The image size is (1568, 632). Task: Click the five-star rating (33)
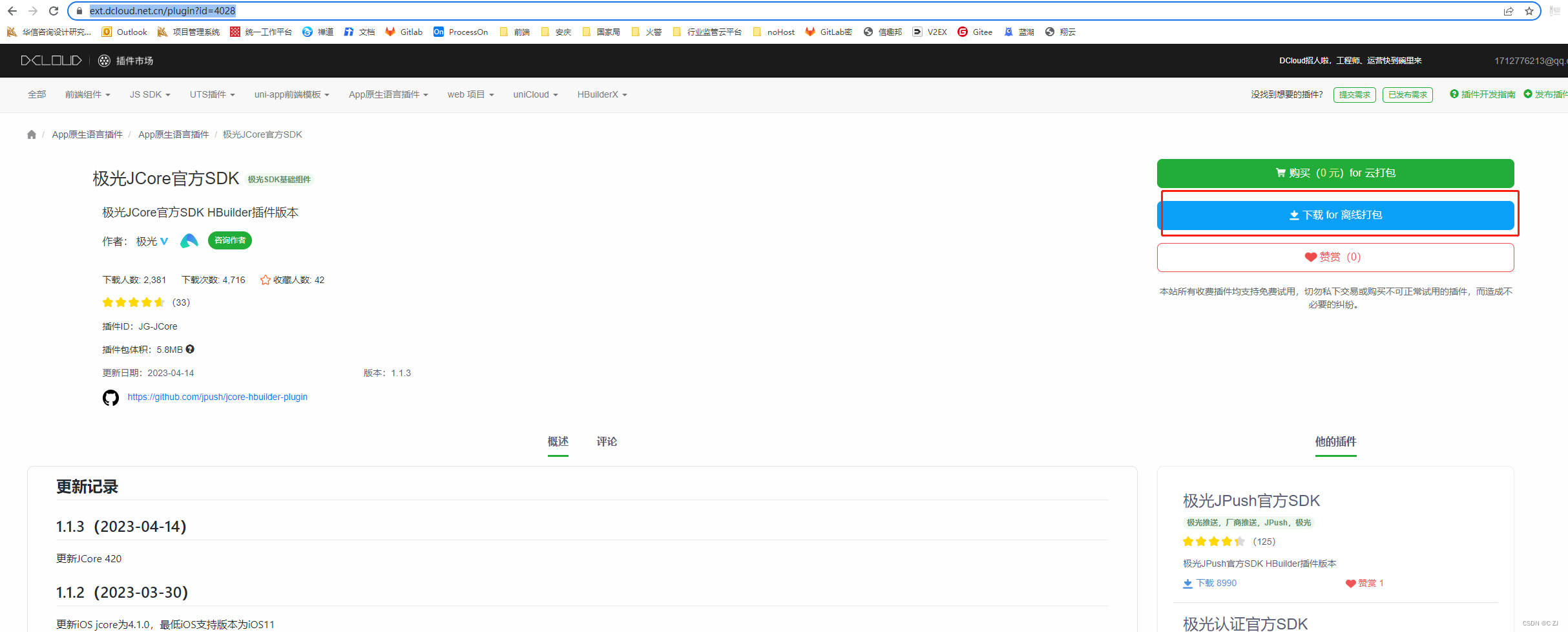click(x=146, y=302)
